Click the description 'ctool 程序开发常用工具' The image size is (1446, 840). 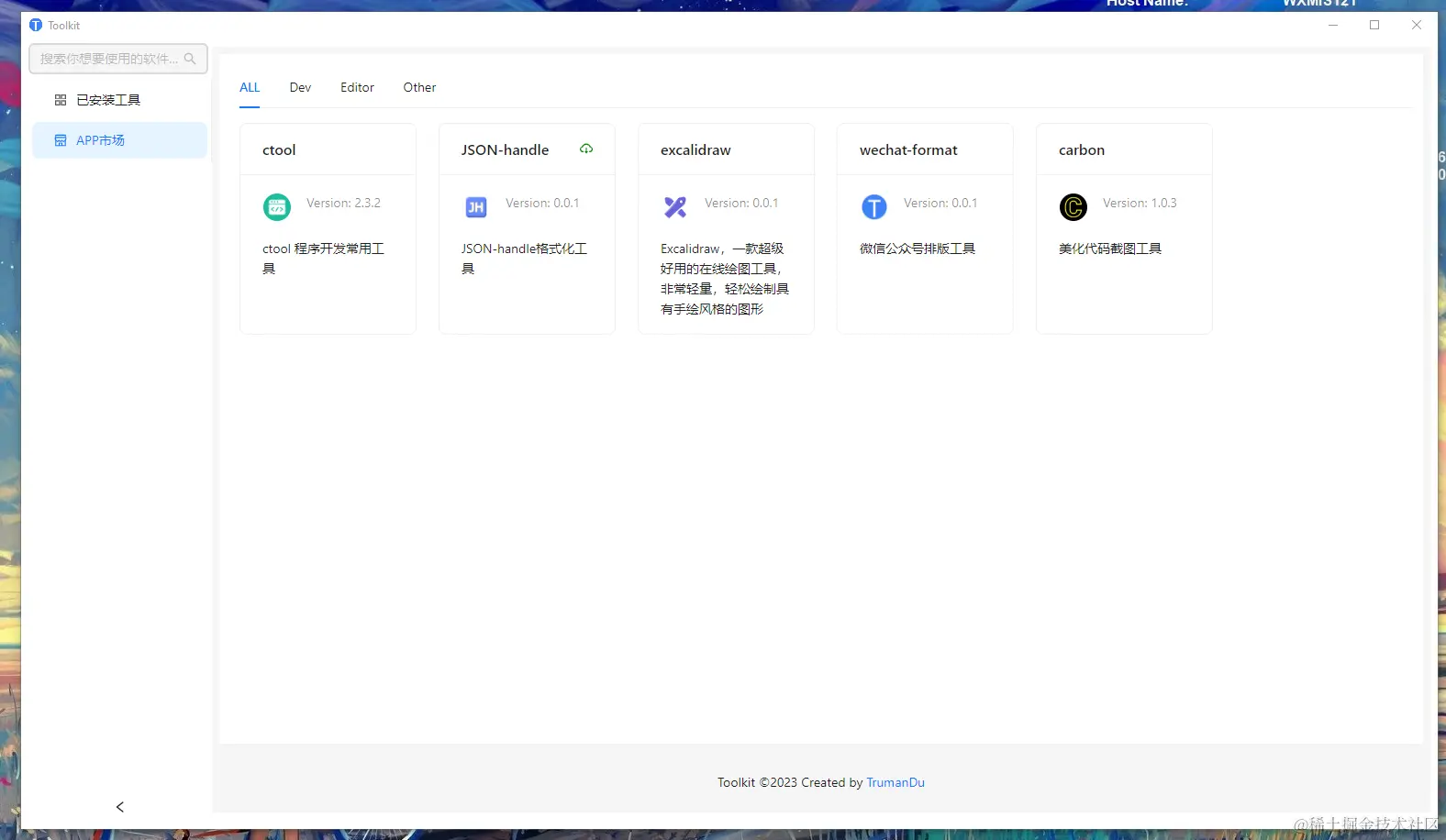click(x=324, y=259)
